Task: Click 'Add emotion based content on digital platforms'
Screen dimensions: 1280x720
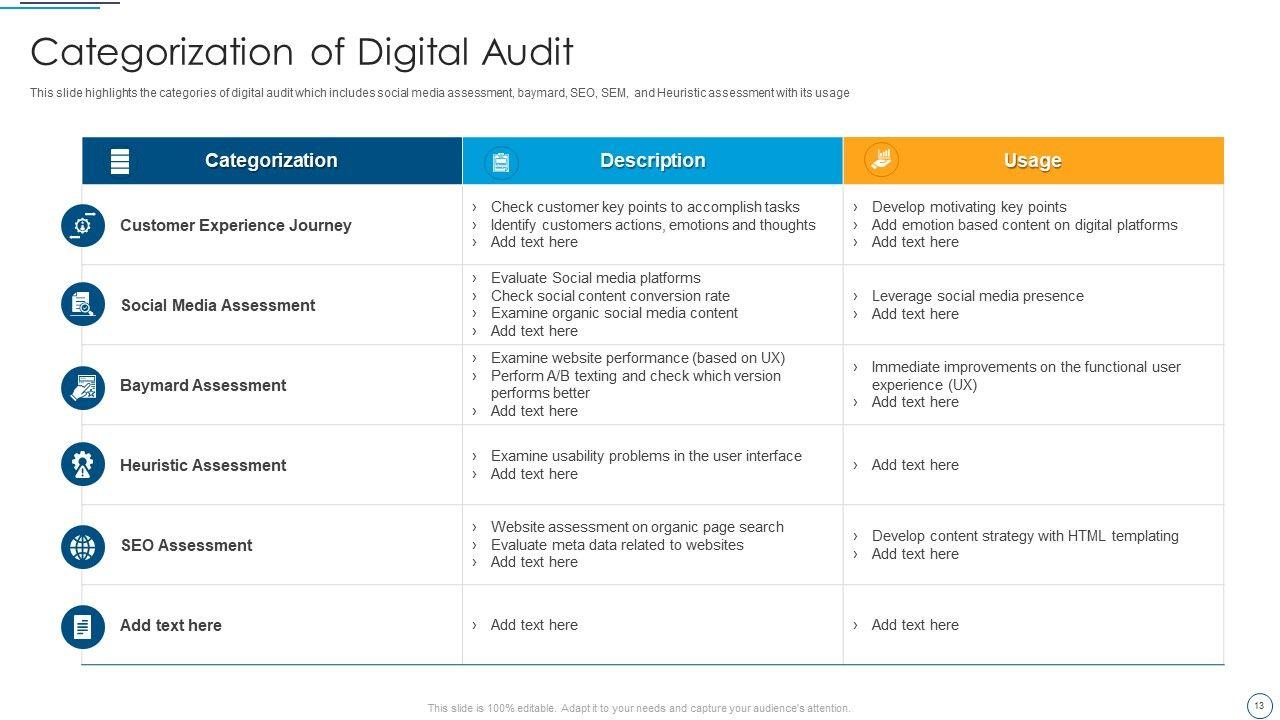Action: click(1024, 225)
